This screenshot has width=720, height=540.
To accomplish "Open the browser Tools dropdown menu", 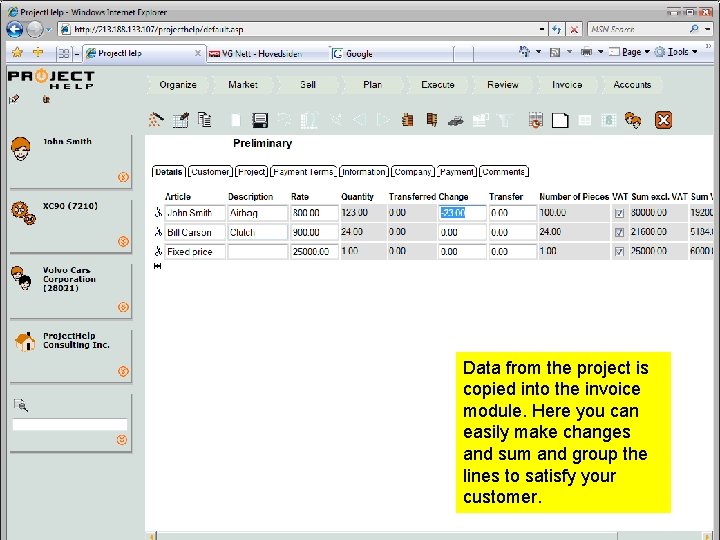I will tap(677, 52).
